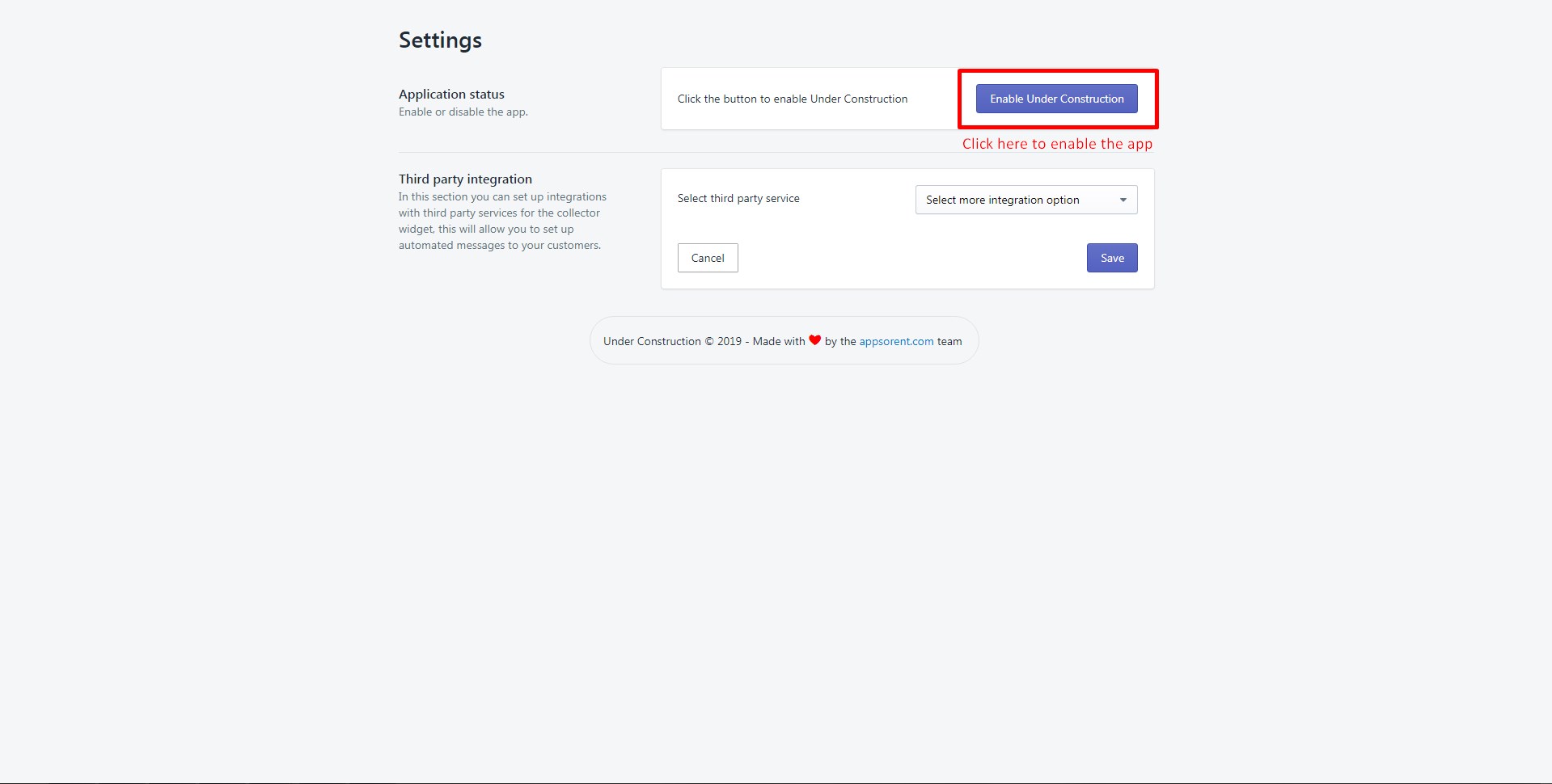Click the Application status section label
This screenshot has width=1552, height=784.
click(451, 94)
